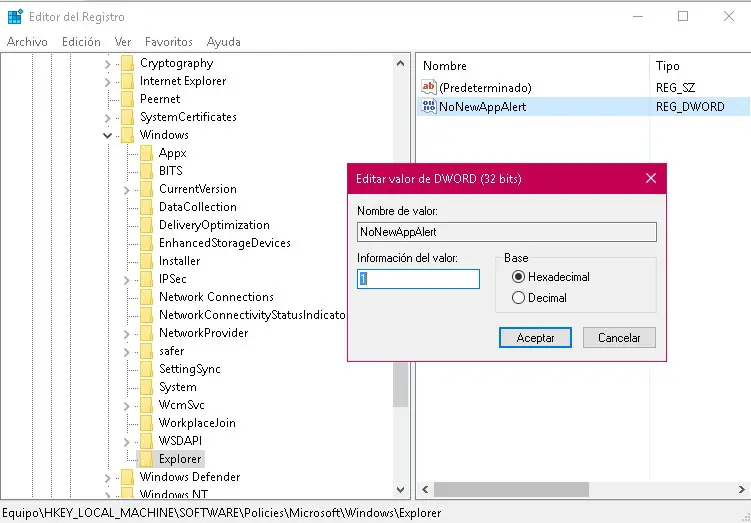Click the Installer folder icon
The height and width of the screenshot is (523, 751).
pyautogui.click(x=147, y=261)
